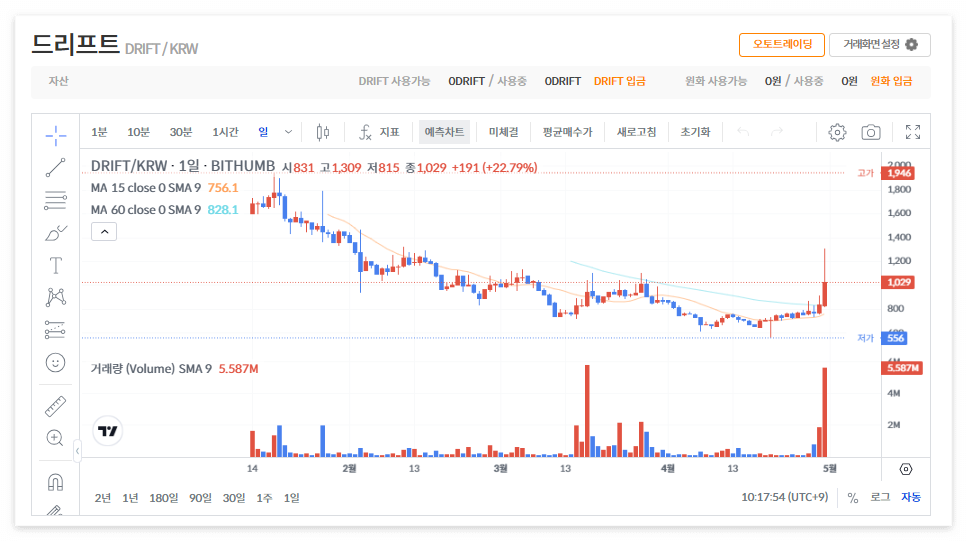Select the ruler measure tool
The height and width of the screenshot is (541, 967).
point(56,407)
